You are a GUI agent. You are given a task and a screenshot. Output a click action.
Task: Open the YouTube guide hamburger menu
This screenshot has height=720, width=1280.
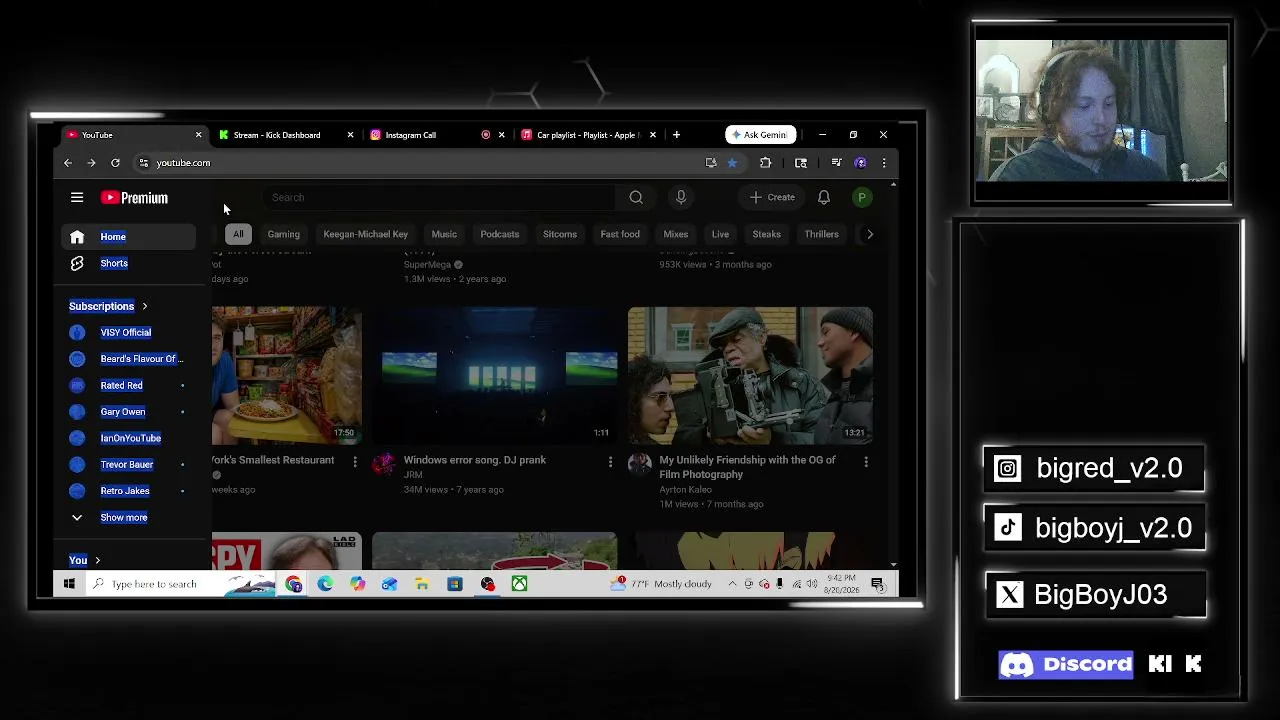[77, 197]
